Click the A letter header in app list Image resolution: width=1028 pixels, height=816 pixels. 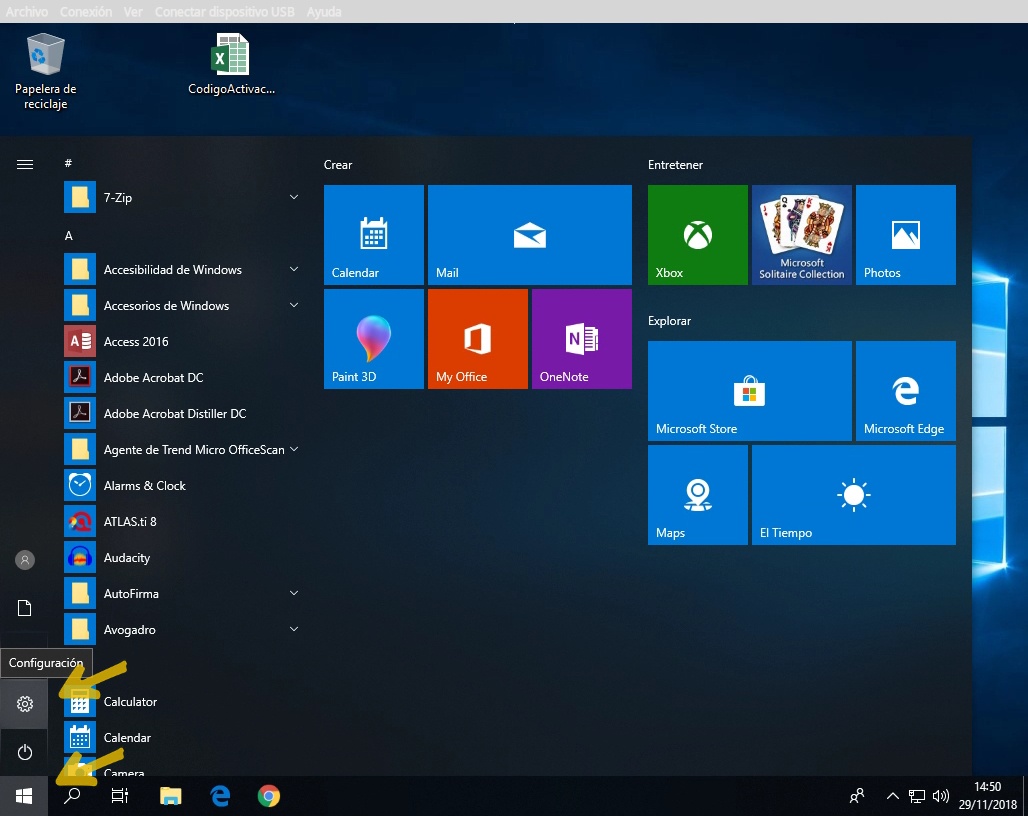click(68, 236)
